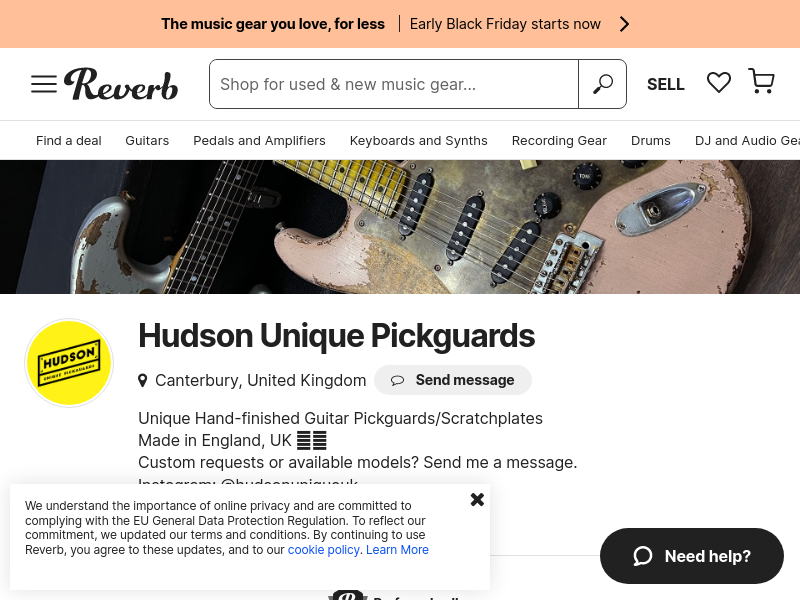Viewport: 800px width, 600px height.
Task: Open the Need help? chat
Action: [x=691, y=556]
